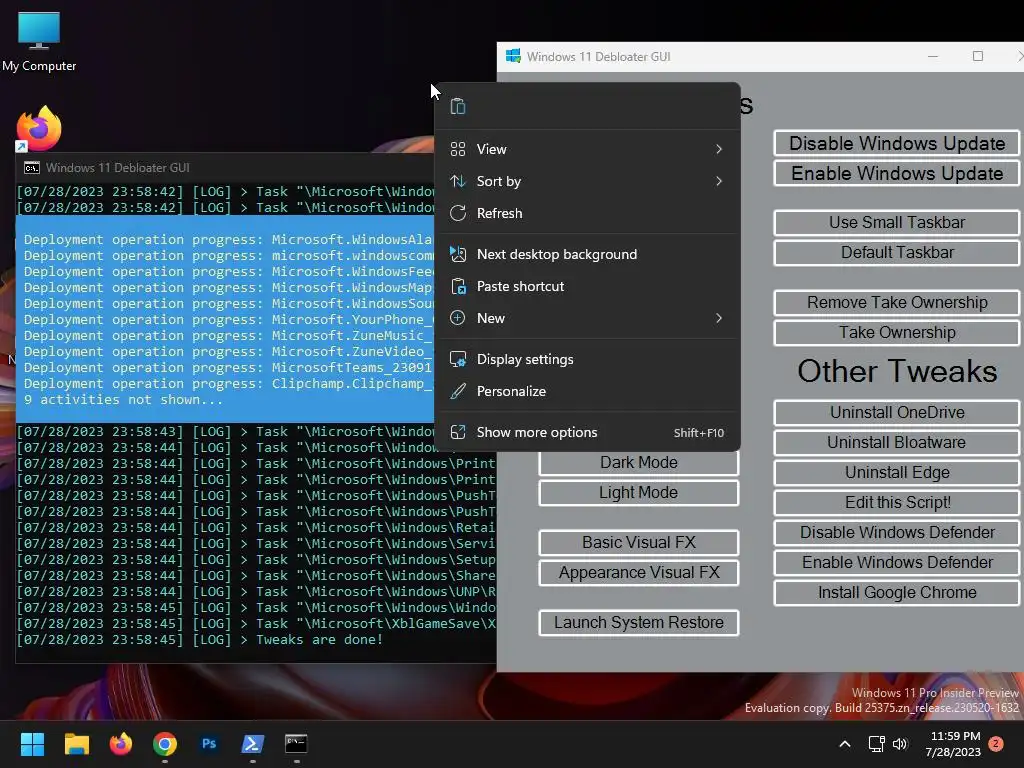Click '9 activities not shown...' console text
Image resolution: width=1024 pixels, height=768 pixels.
pos(123,400)
